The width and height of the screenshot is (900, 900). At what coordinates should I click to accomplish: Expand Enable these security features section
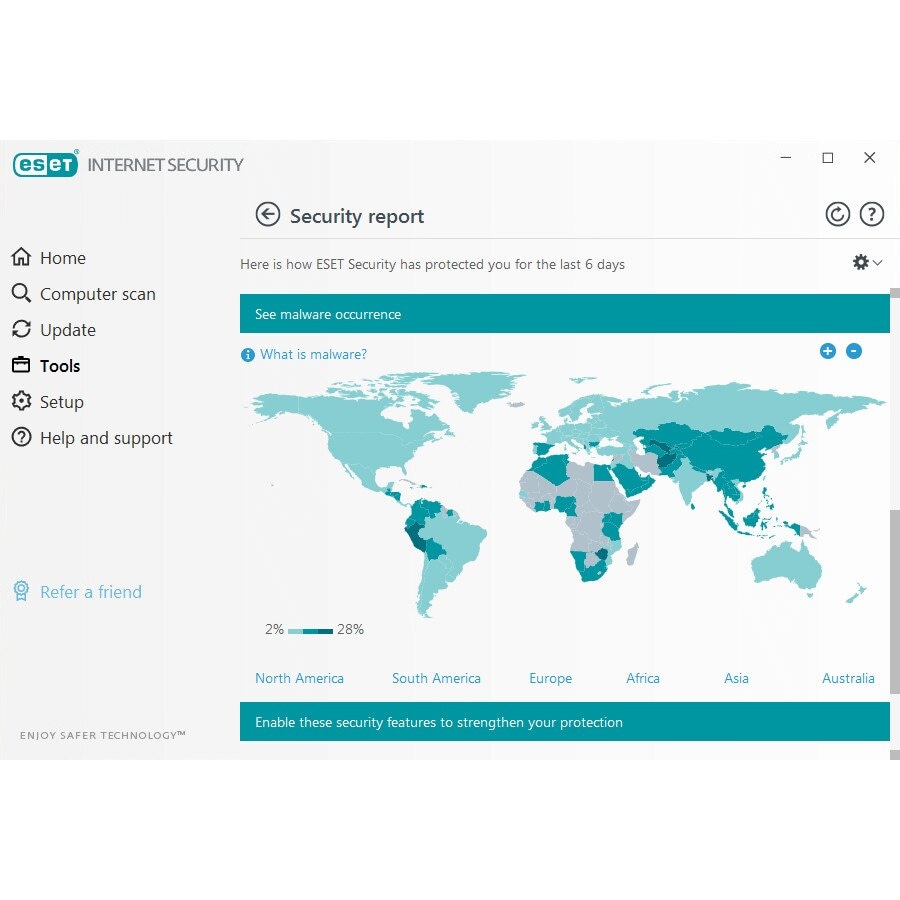pos(565,721)
